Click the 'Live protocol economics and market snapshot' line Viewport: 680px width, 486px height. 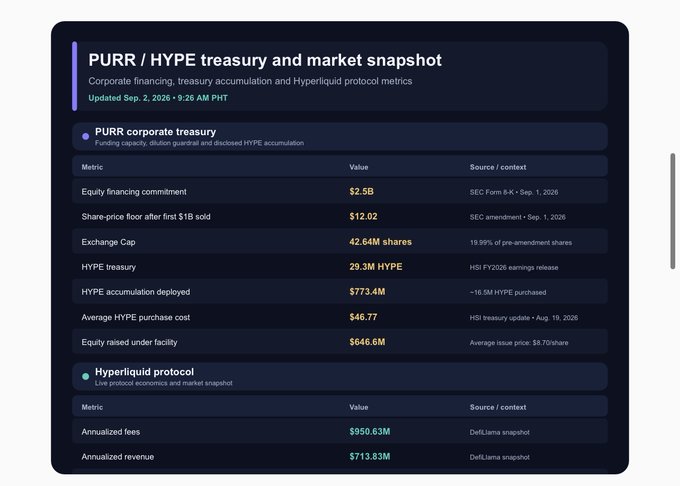point(163,383)
